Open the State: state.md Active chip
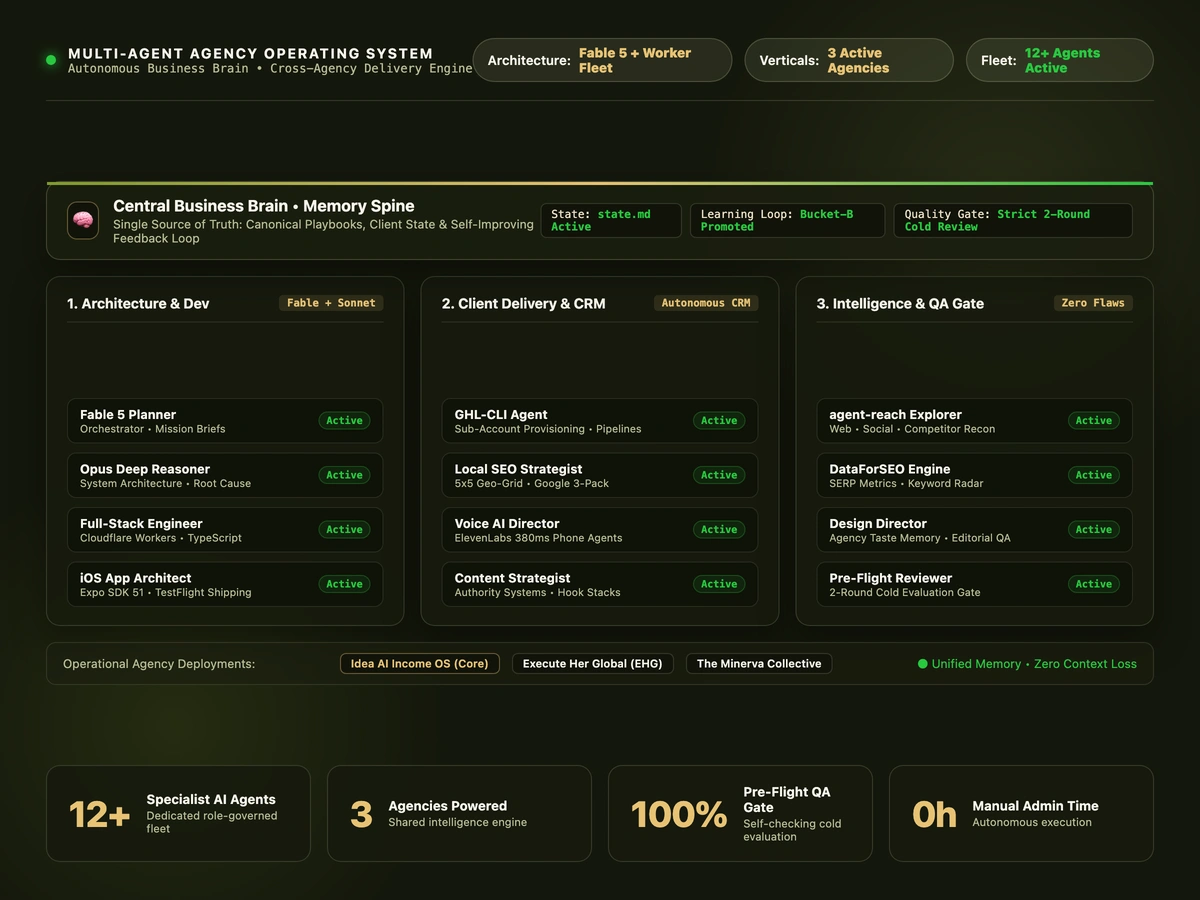Viewport: 1200px width, 900px height. [611, 221]
